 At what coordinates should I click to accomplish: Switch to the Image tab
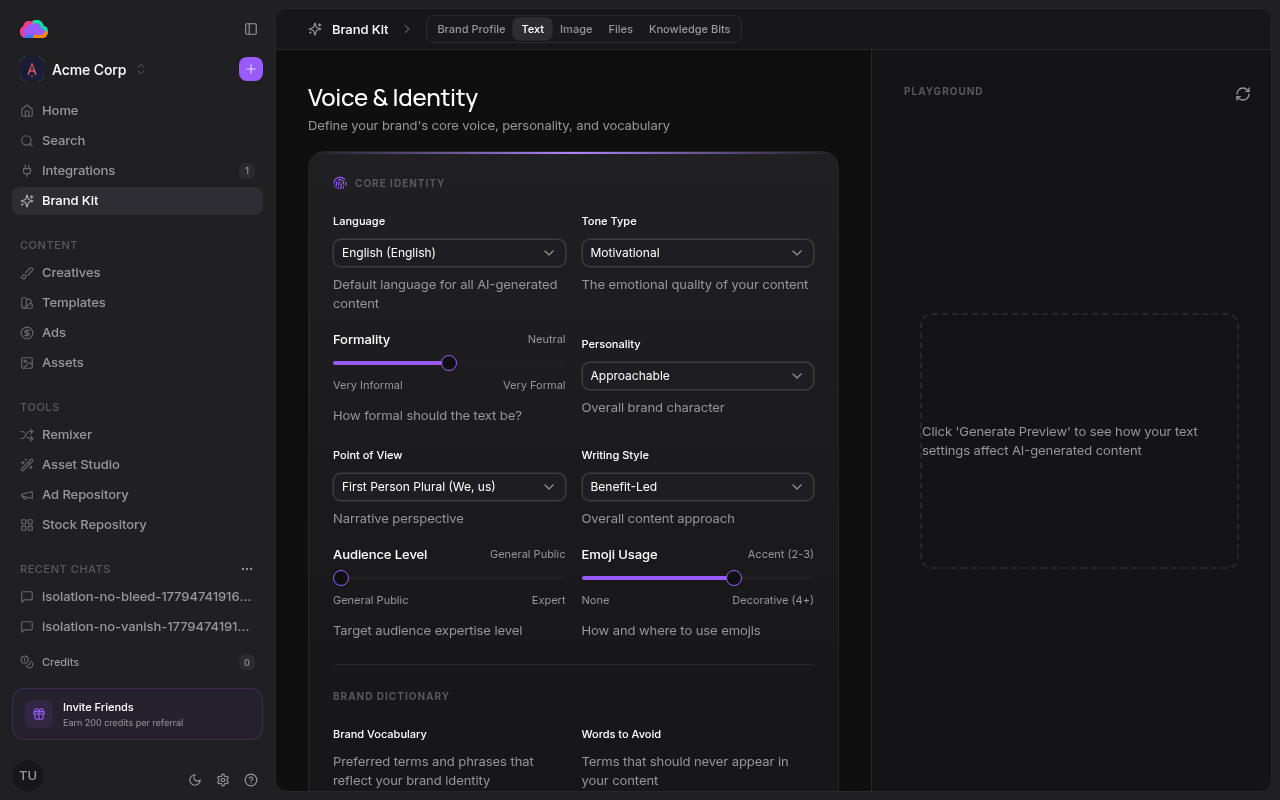576,29
